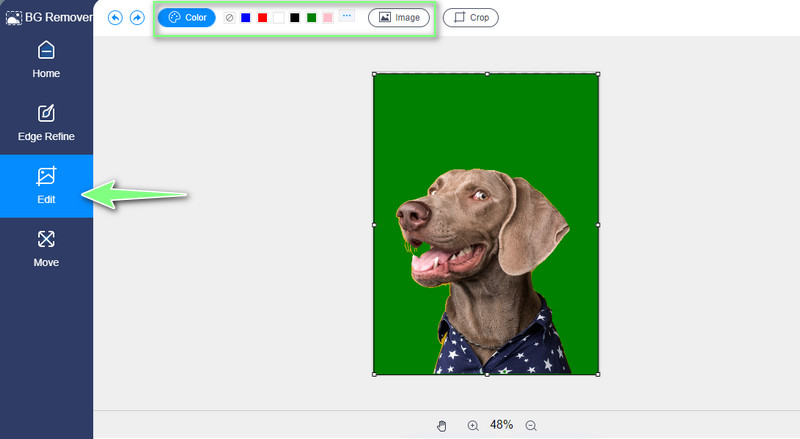This screenshot has height=439, width=800.
Task: Set background to black swatch
Action: click(295, 18)
